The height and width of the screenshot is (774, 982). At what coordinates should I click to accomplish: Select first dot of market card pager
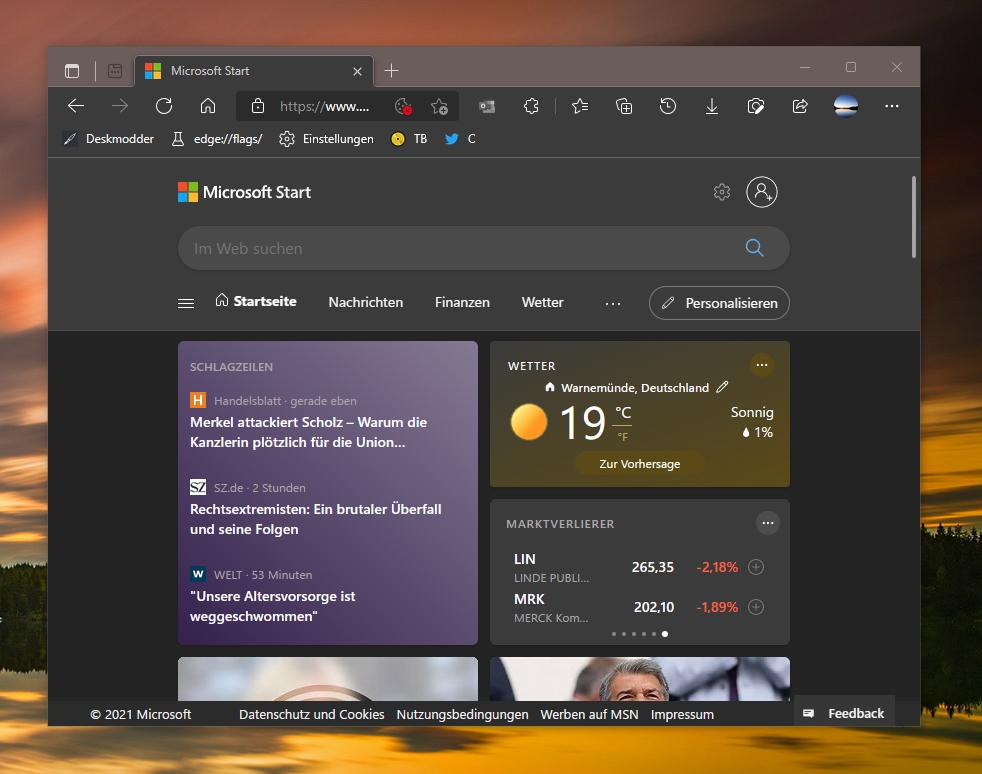[x=614, y=634]
